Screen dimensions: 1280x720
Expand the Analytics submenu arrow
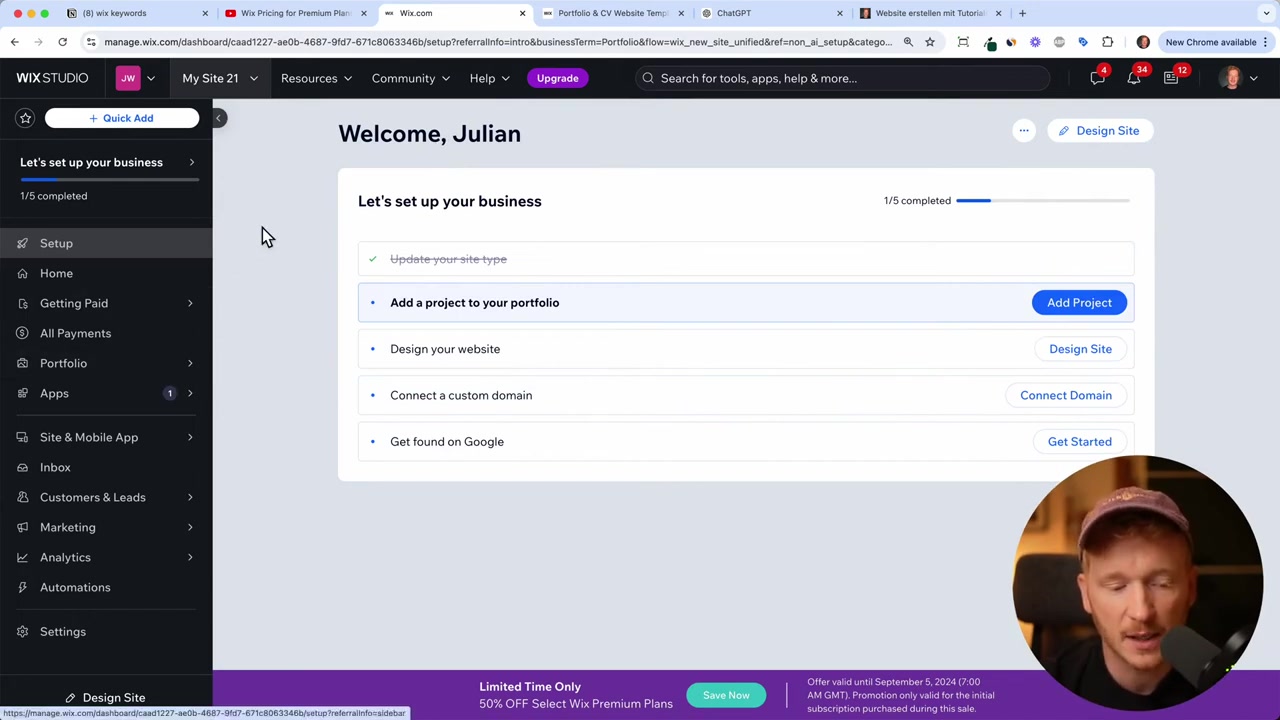click(190, 557)
